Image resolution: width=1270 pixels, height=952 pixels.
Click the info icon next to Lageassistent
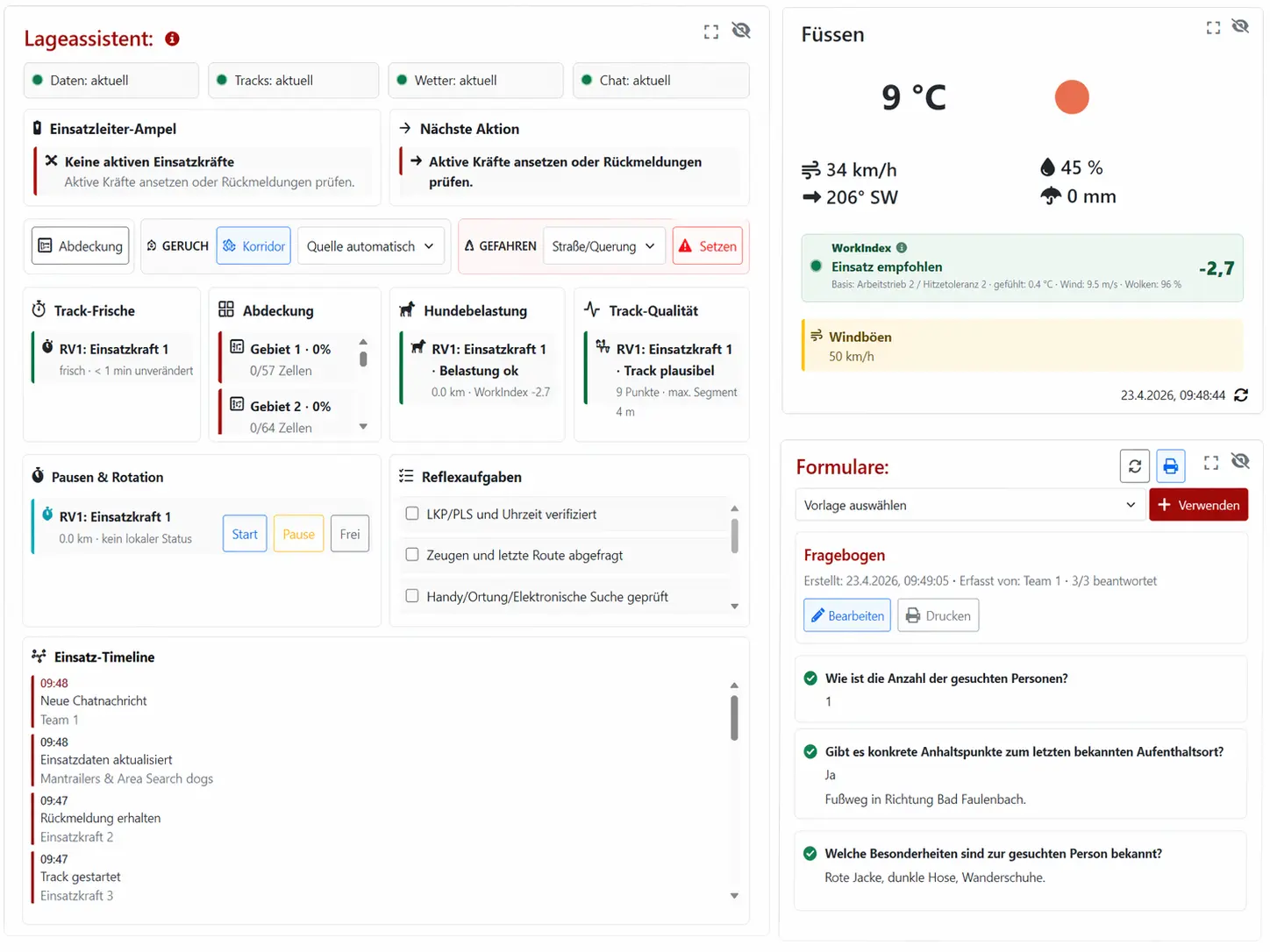tap(172, 39)
